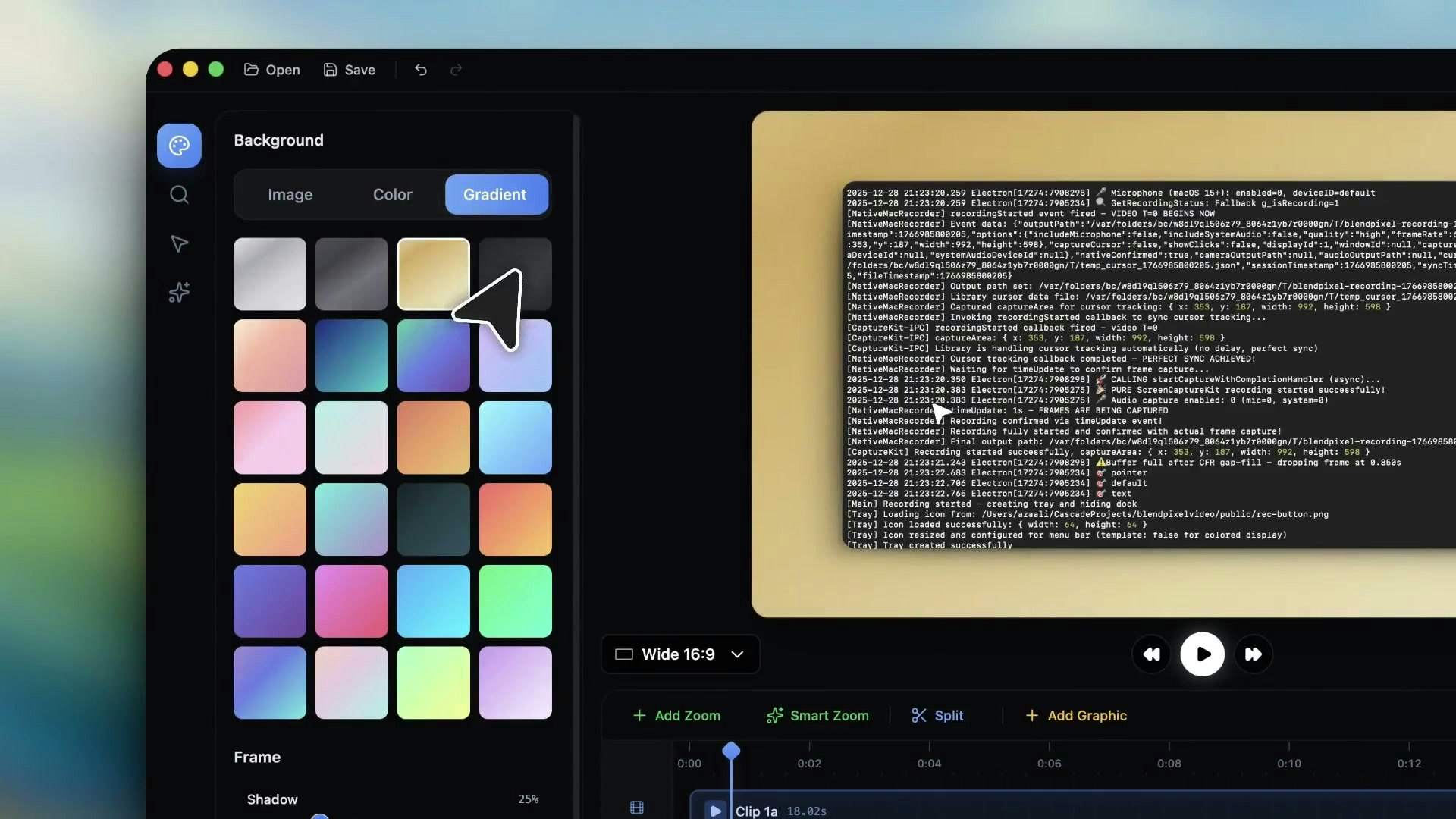Open the sparkle effects panel in the sidebar
The width and height of the screenshot is (1456, 819).
(179, 293)
